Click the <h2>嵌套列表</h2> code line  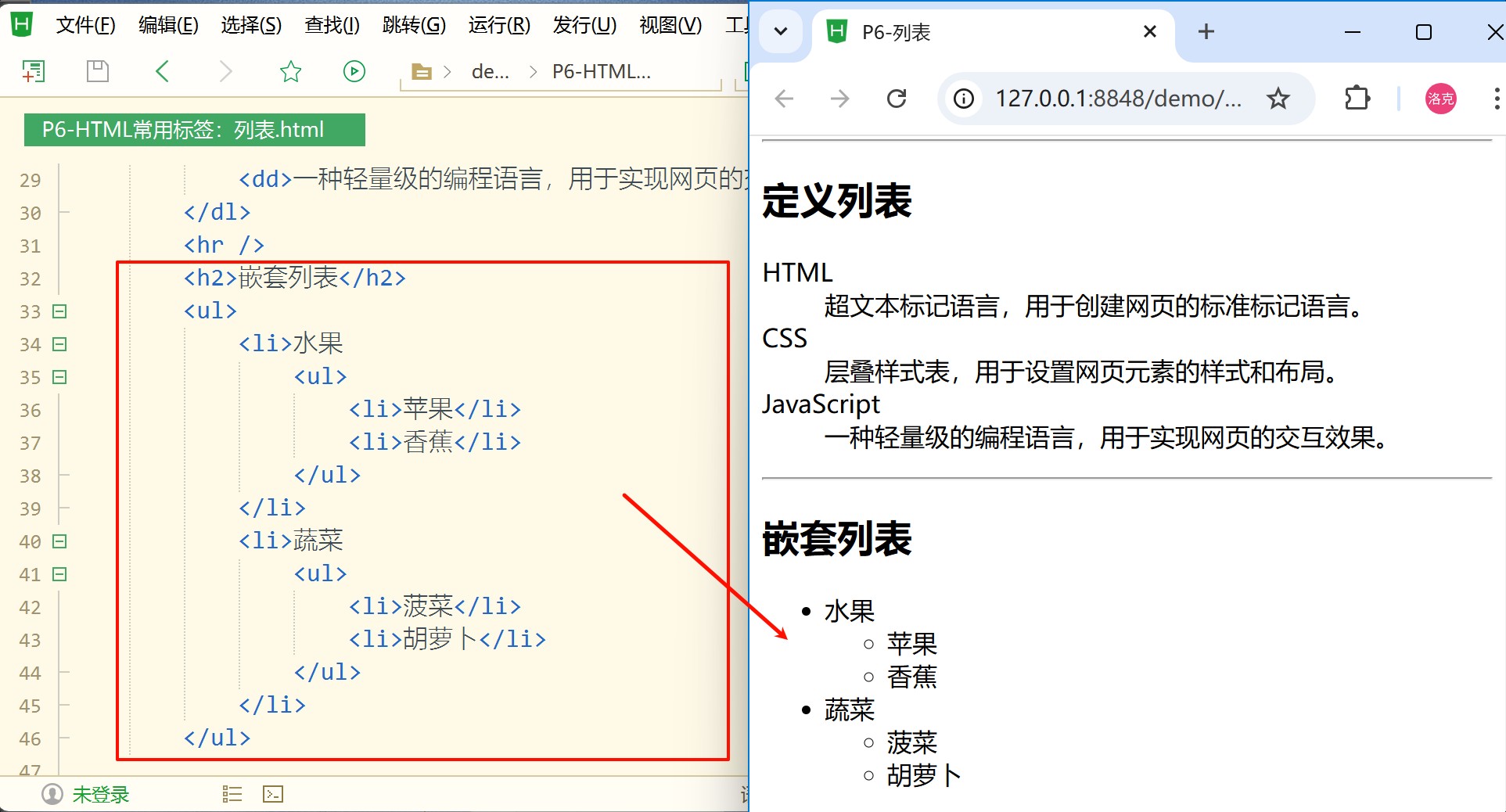[x=295, y=278]
